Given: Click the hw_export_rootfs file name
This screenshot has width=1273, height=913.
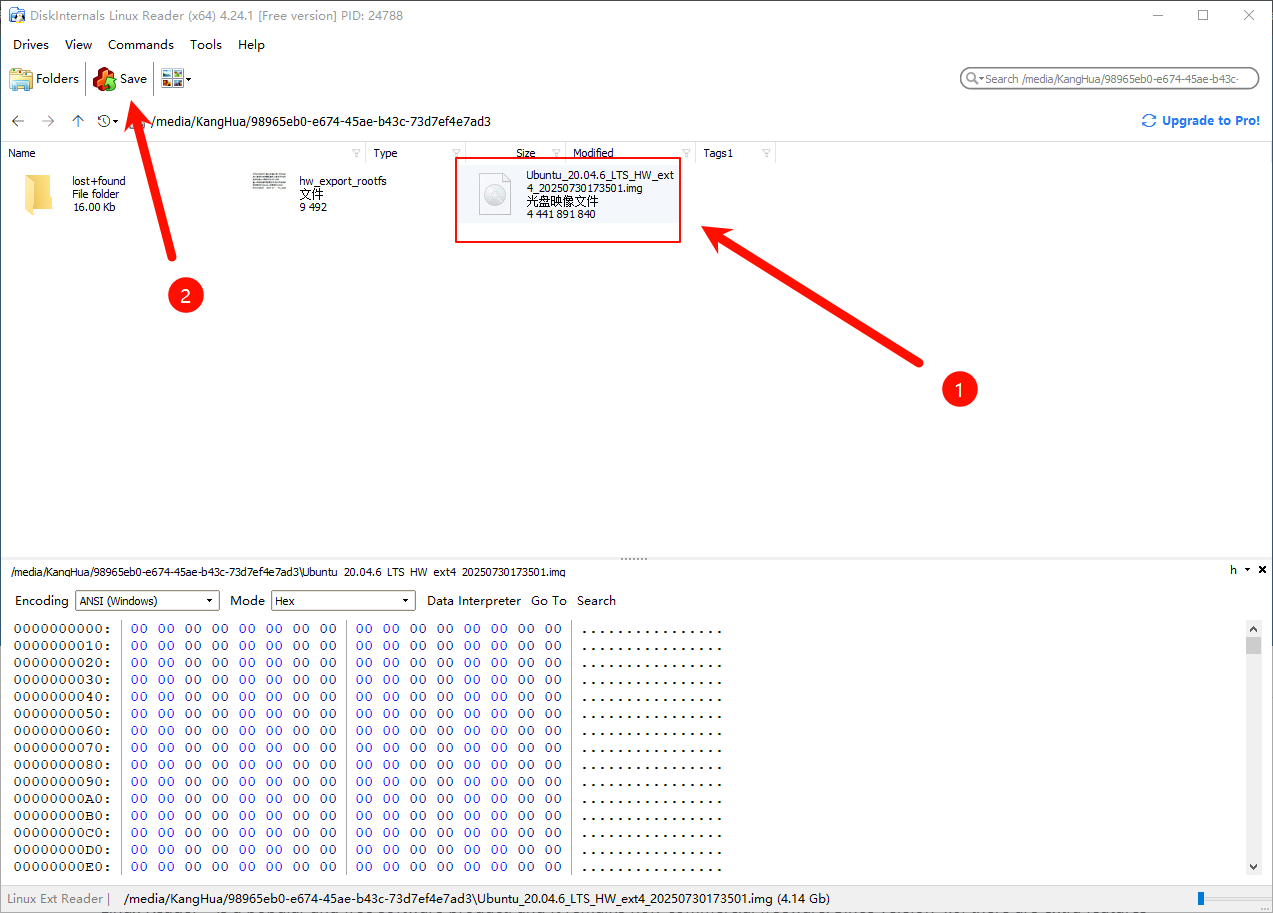Looking at the screenshot, I should coord(343,181).
